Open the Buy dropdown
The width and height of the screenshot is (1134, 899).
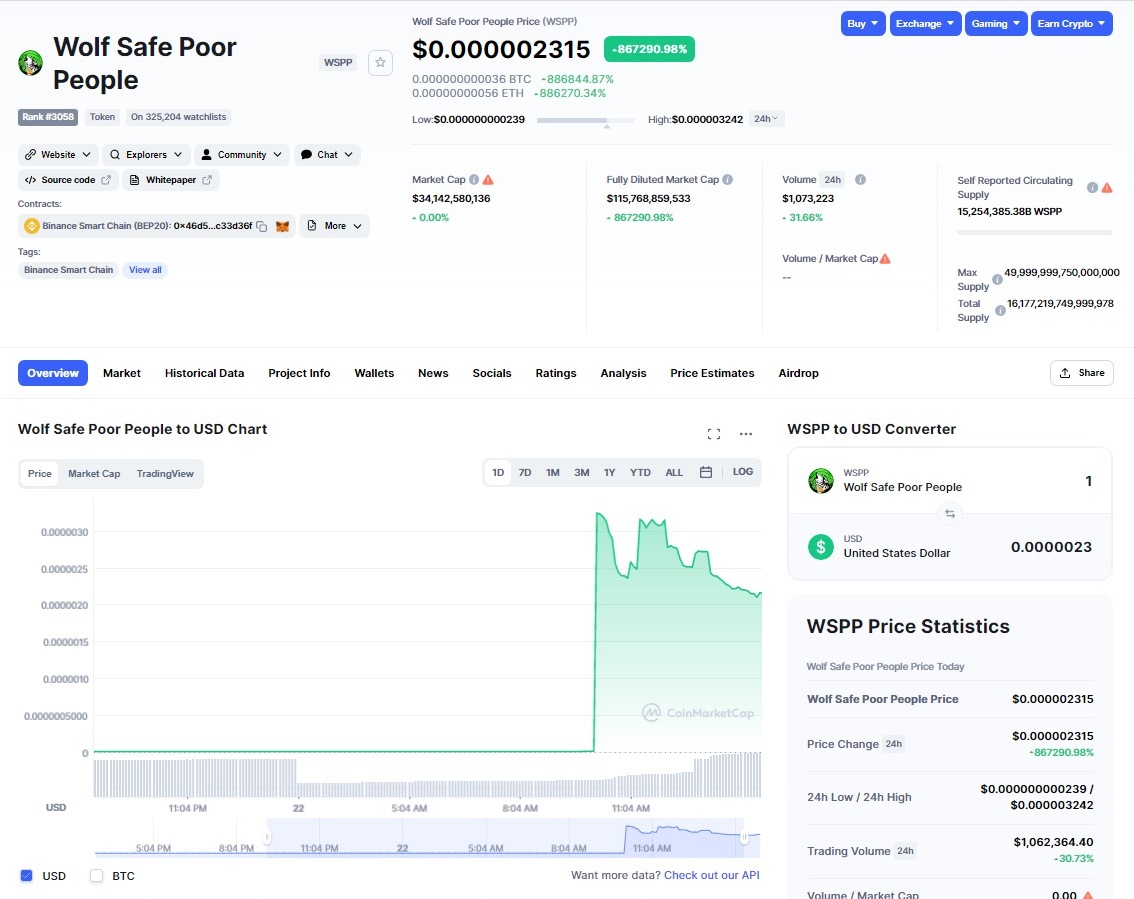click(864, 23)
